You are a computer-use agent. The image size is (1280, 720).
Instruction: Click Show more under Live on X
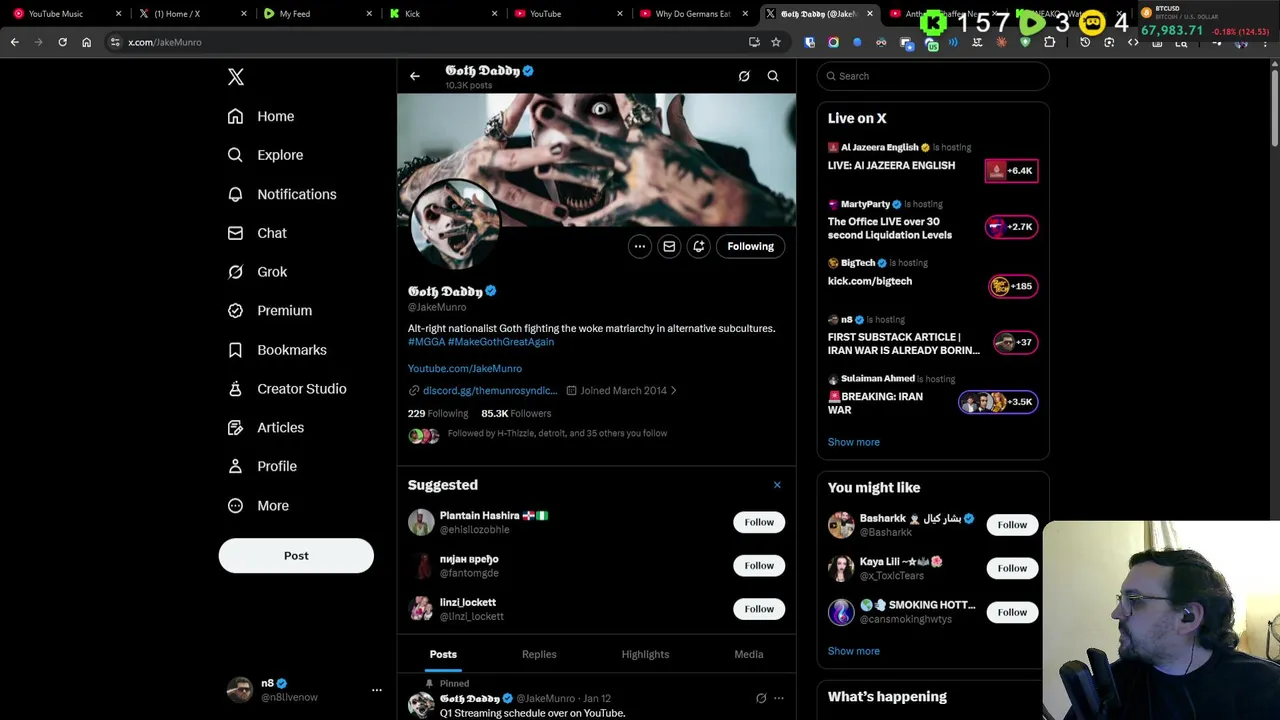coord(854,442)
